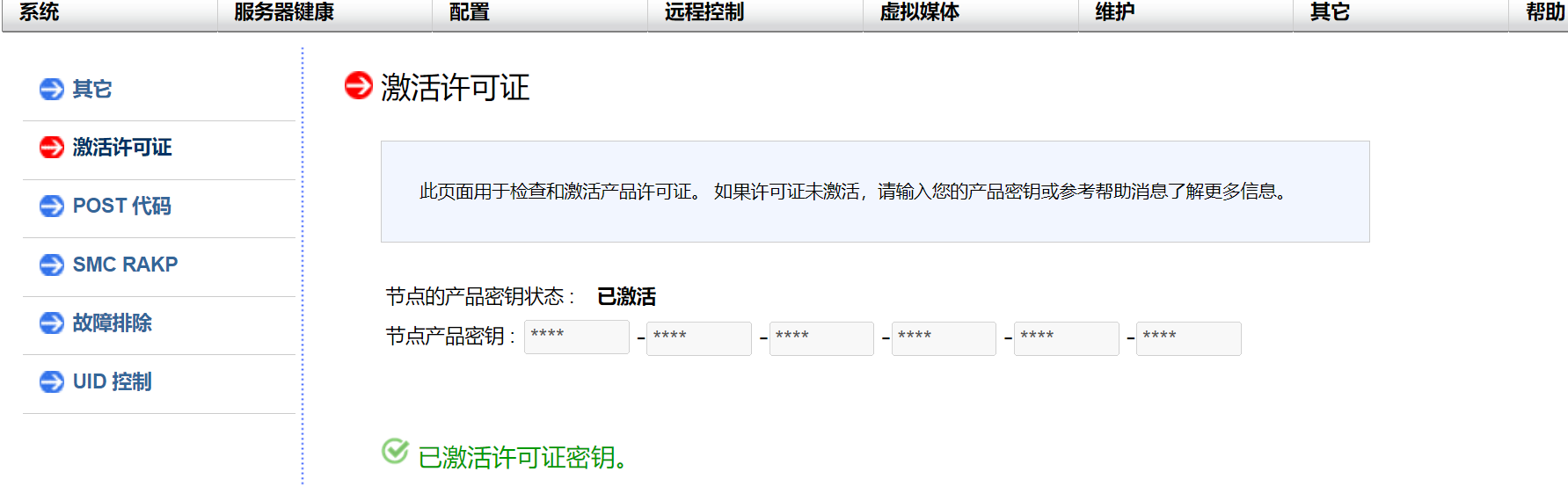The width and height of the screenshot is (1568, 486).
Task: Click the blue arrow icon beside 其它
Action: pos(52,89)
